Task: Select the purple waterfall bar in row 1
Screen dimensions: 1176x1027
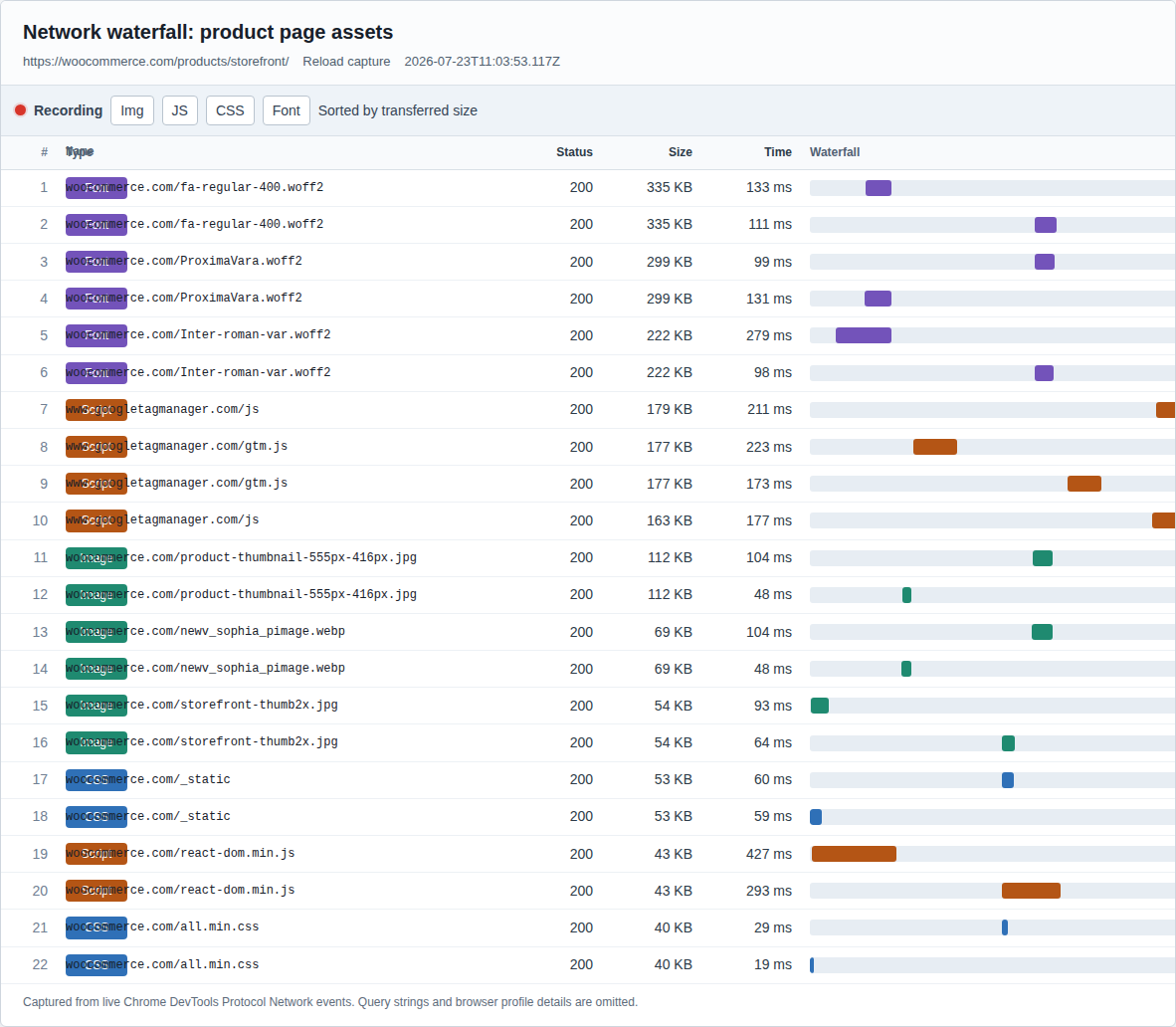Action: coord(879,188)
